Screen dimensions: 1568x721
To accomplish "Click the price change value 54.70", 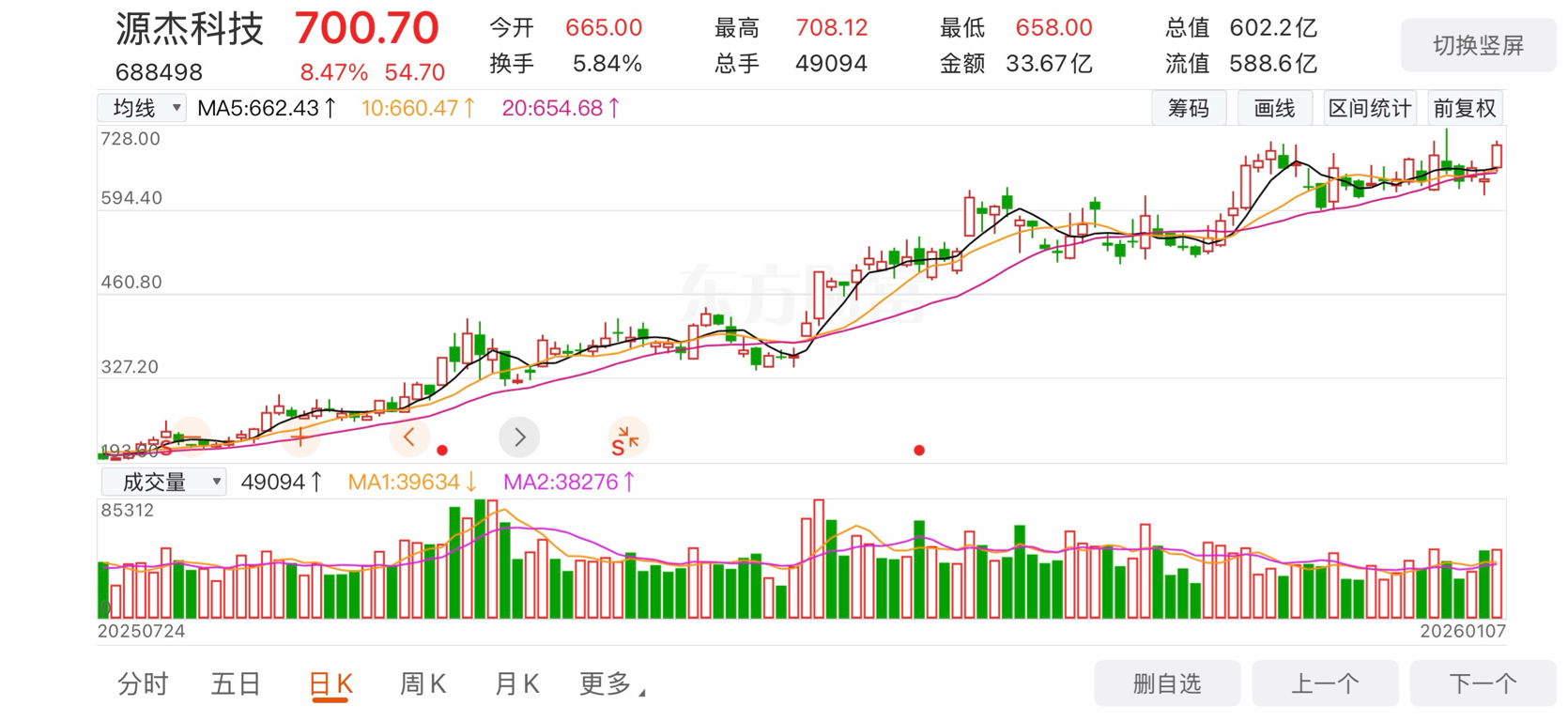I will click(x=415, y=72).
